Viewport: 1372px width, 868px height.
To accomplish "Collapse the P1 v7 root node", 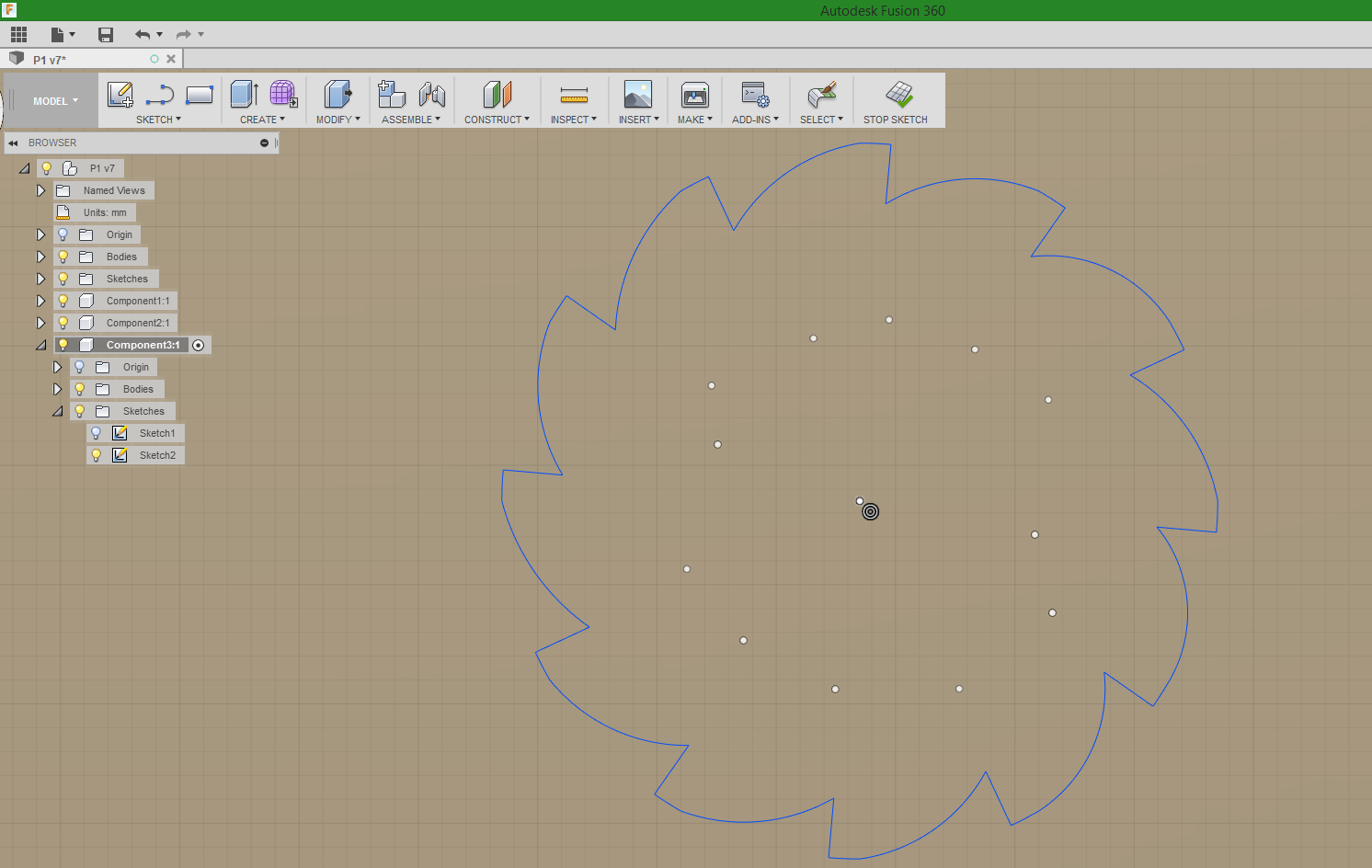I will (x=24, y=168).
